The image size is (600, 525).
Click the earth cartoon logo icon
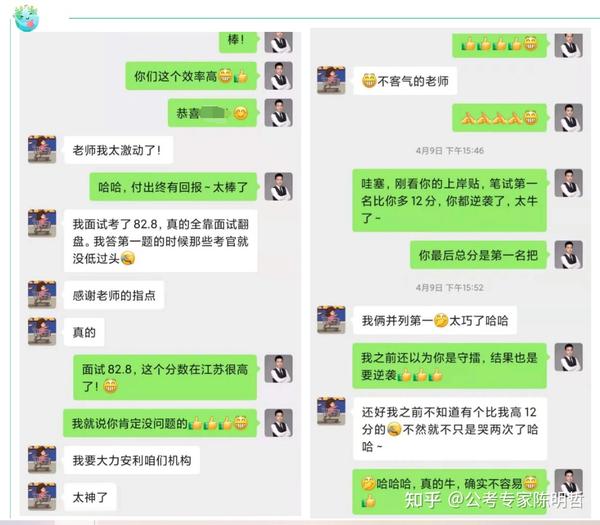(26, 18)
